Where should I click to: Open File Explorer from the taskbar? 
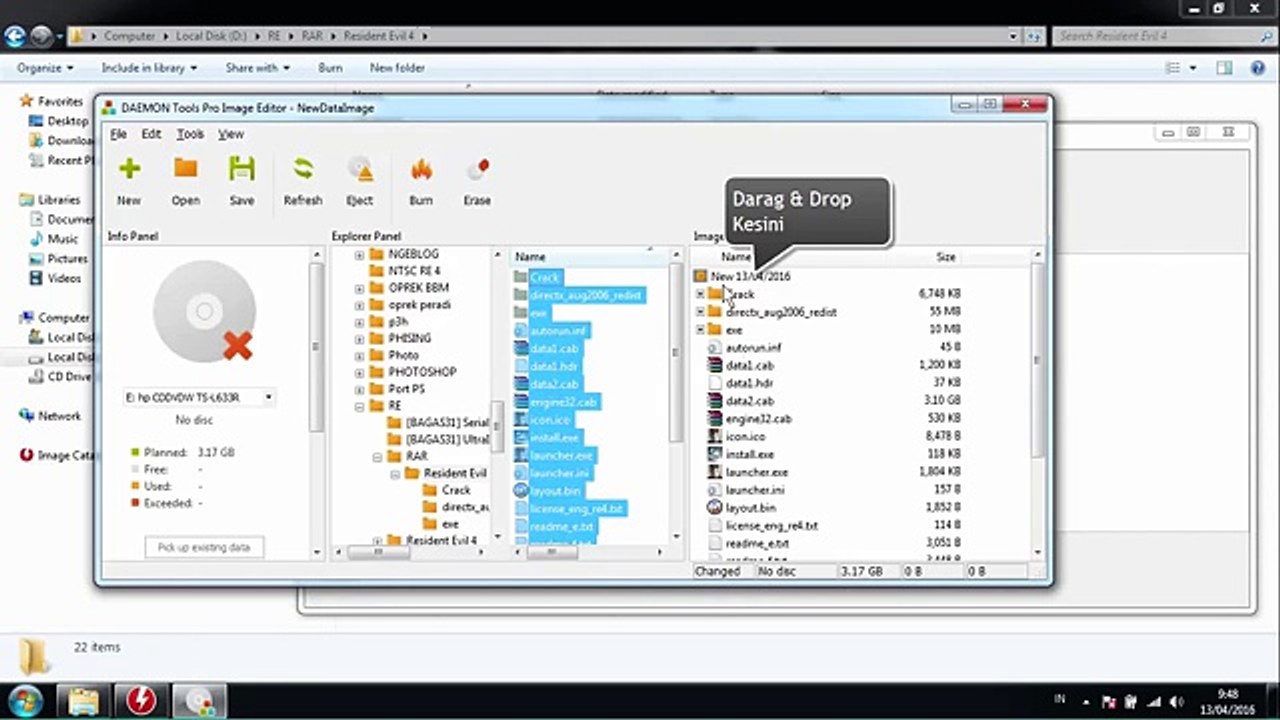click(x=84, y=701)
